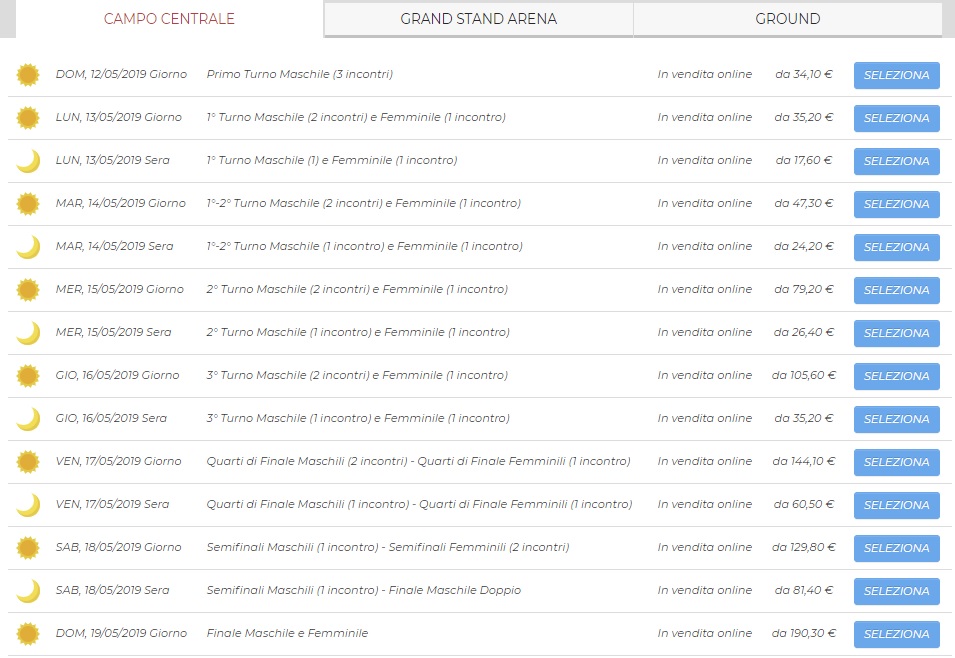Click the 'MAR, 14/05/2019 Sera' date text
The width and height of the screenshot is (955, 658).
pos(114,246)
